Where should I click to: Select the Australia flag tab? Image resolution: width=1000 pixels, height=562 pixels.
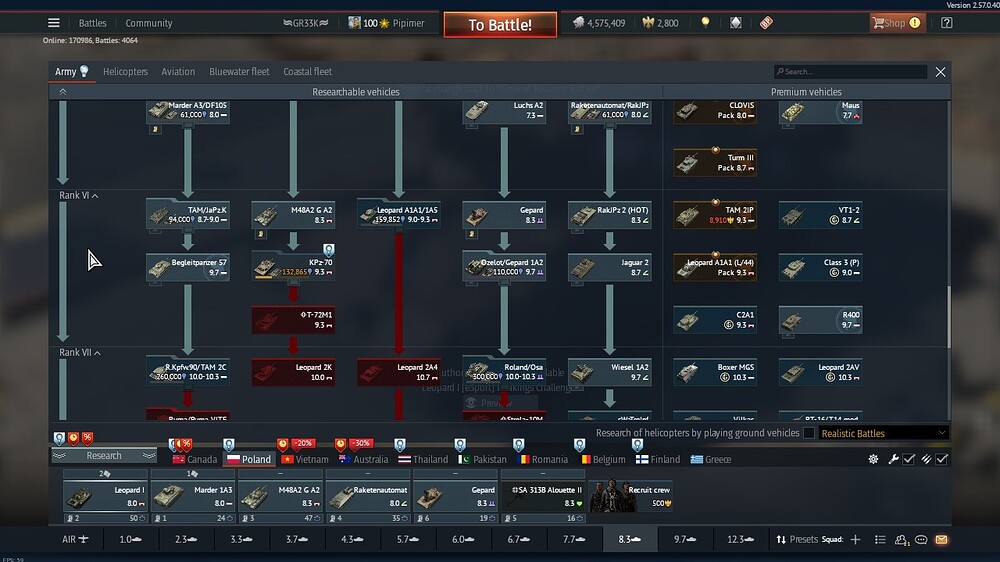coord(364,459)
